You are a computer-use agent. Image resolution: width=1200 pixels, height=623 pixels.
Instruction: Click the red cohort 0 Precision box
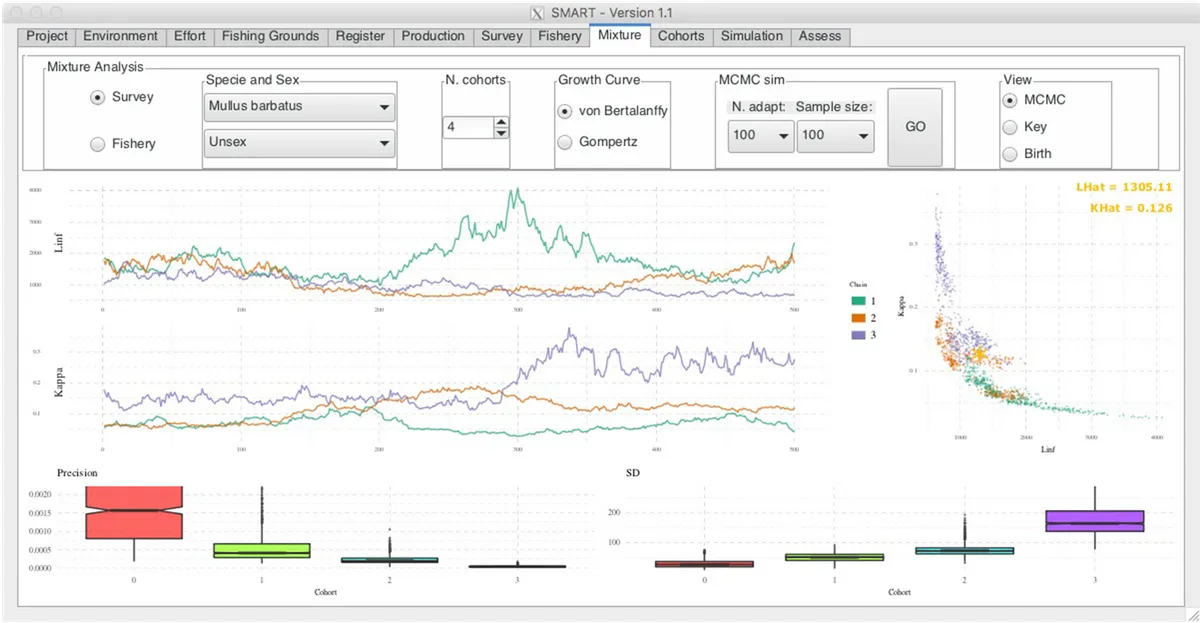coord(133,512)
